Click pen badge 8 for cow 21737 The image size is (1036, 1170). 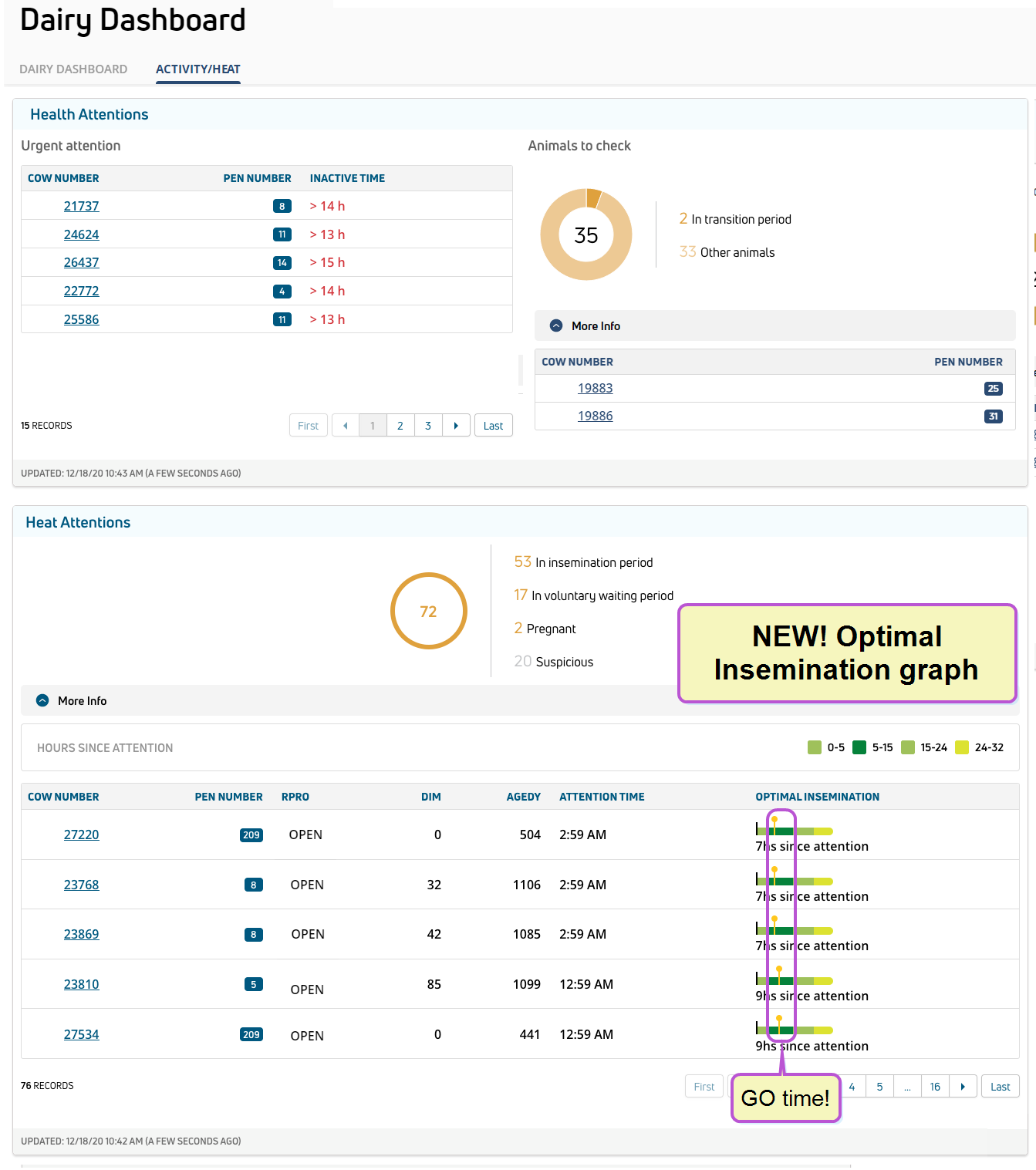pos(282,206)
